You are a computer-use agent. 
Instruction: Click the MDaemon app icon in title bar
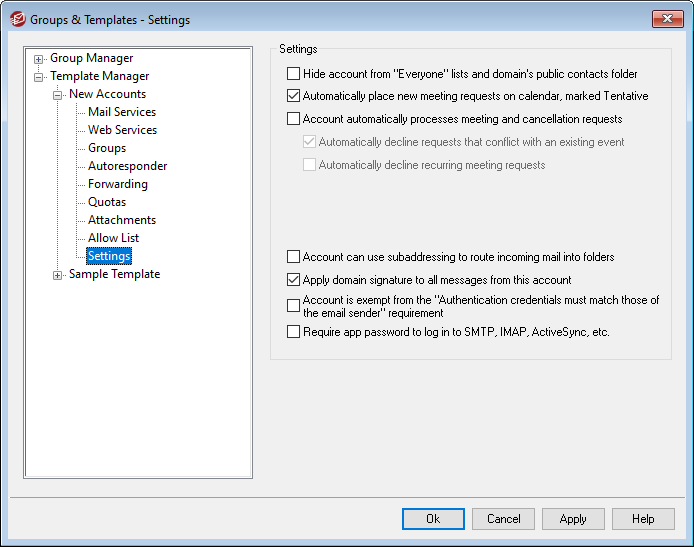coord(17,19)
